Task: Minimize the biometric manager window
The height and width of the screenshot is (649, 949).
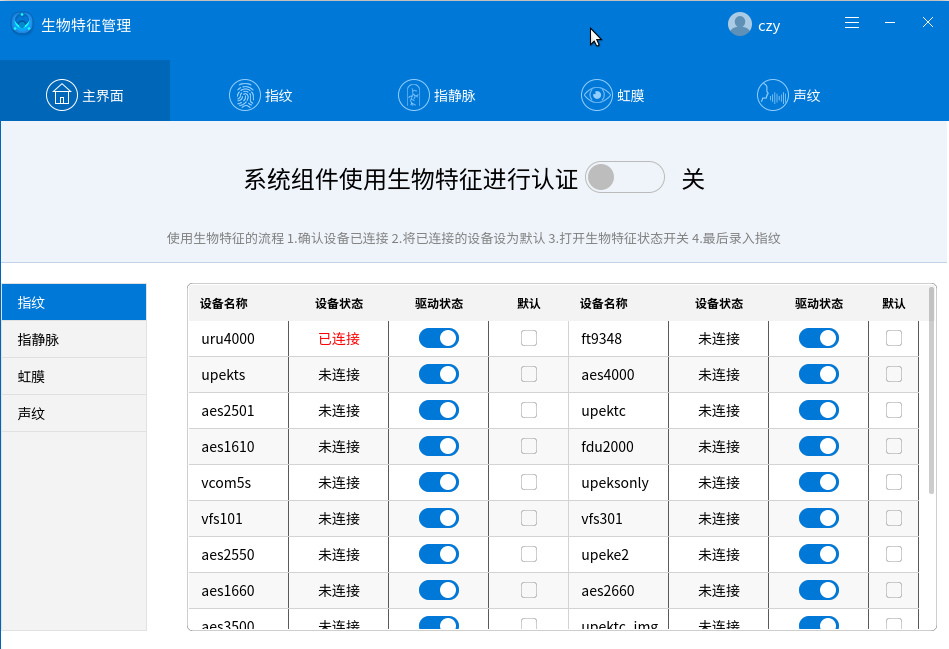Action: tap(890, 22)
